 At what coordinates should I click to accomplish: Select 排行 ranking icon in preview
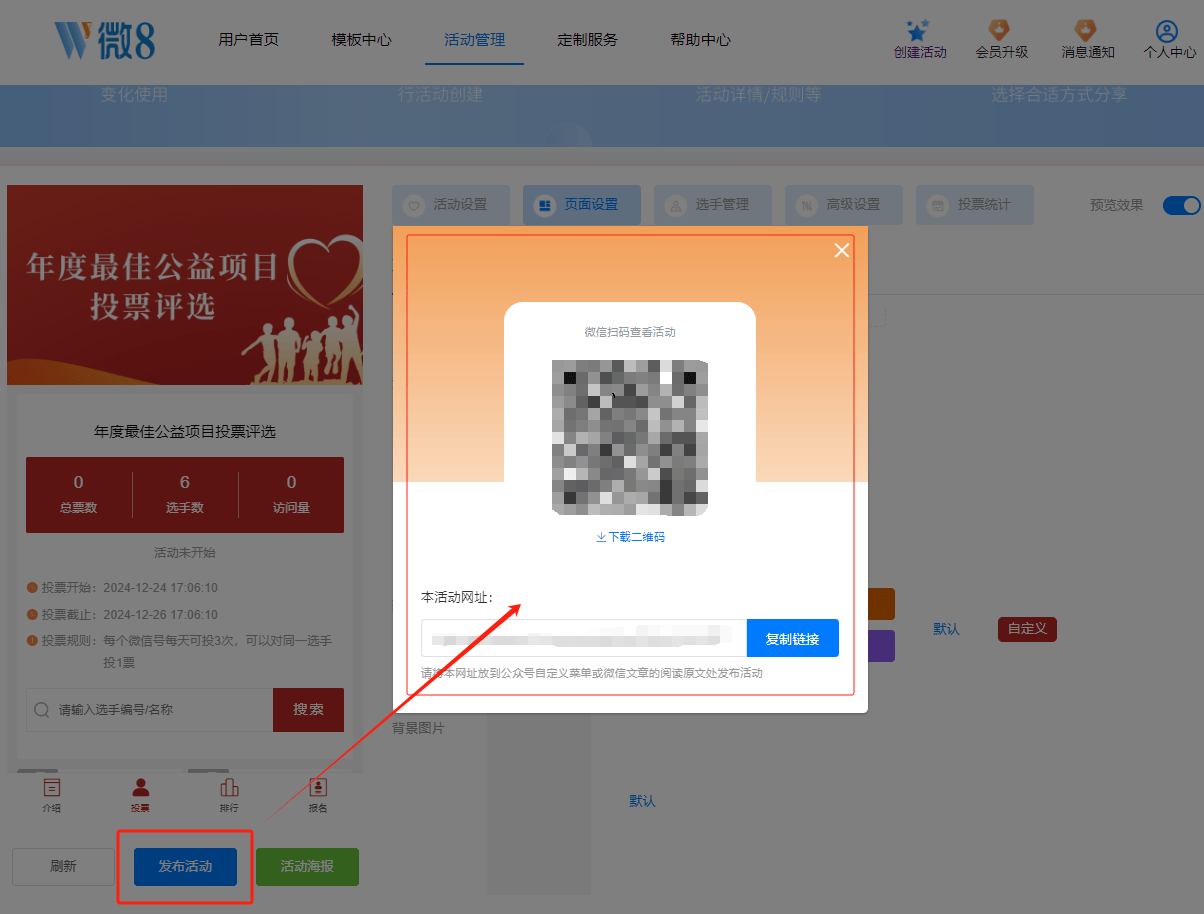tap(229, 788)
